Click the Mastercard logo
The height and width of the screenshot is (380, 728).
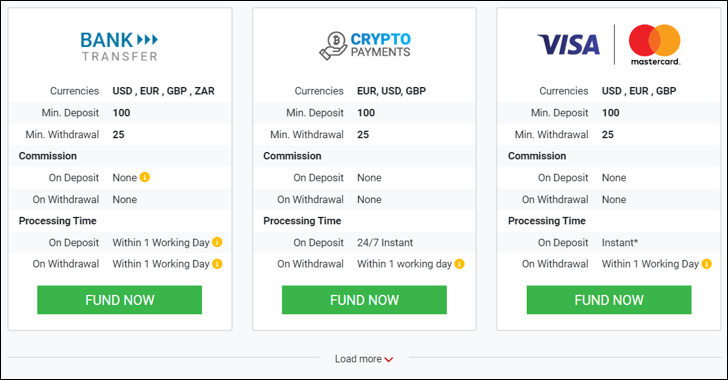coord(655,45)
